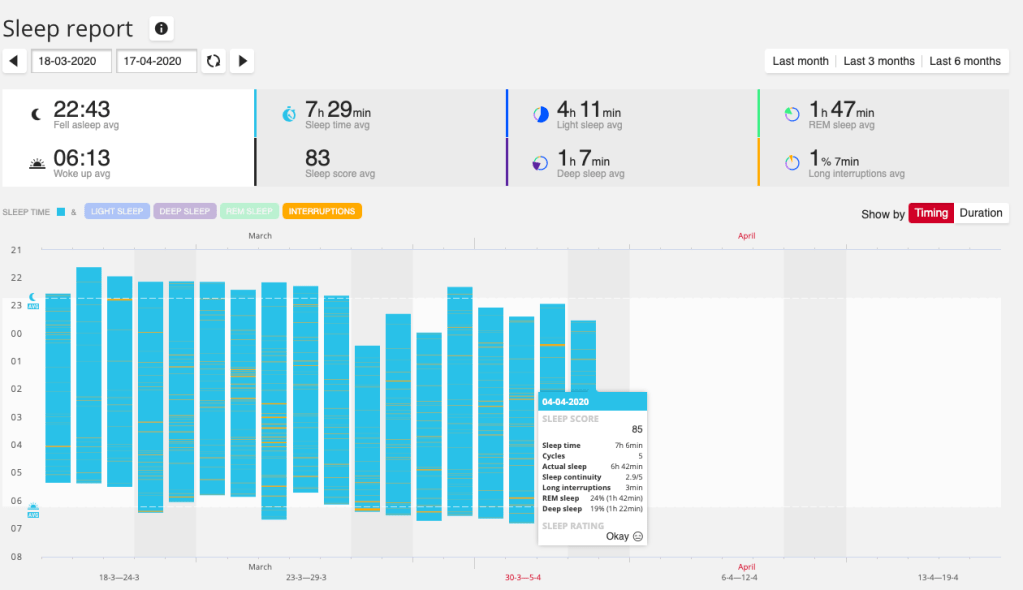The image size is (1023, 590).
Task: Go to previous date range arrow
Action: [x=14, y=61]
